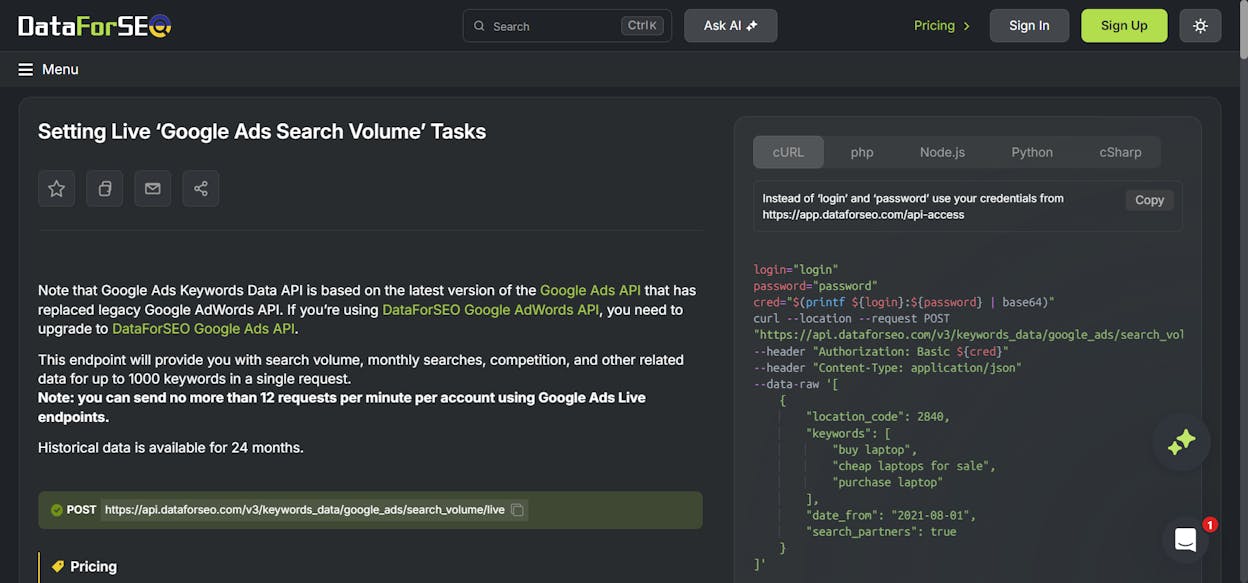Click the copy page icon under title

point(104,188)
